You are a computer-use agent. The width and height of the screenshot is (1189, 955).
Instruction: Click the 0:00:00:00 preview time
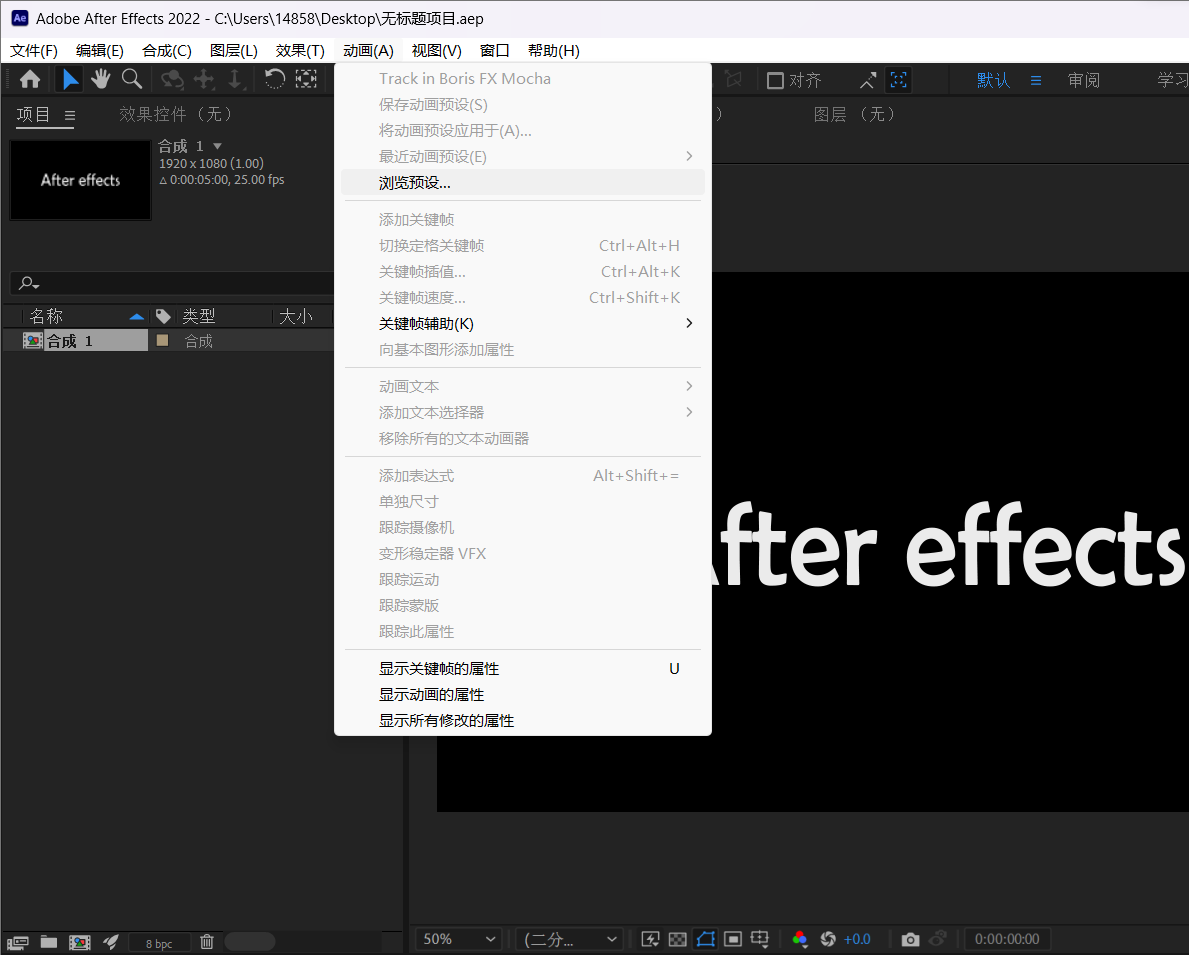coord(1006,939)
